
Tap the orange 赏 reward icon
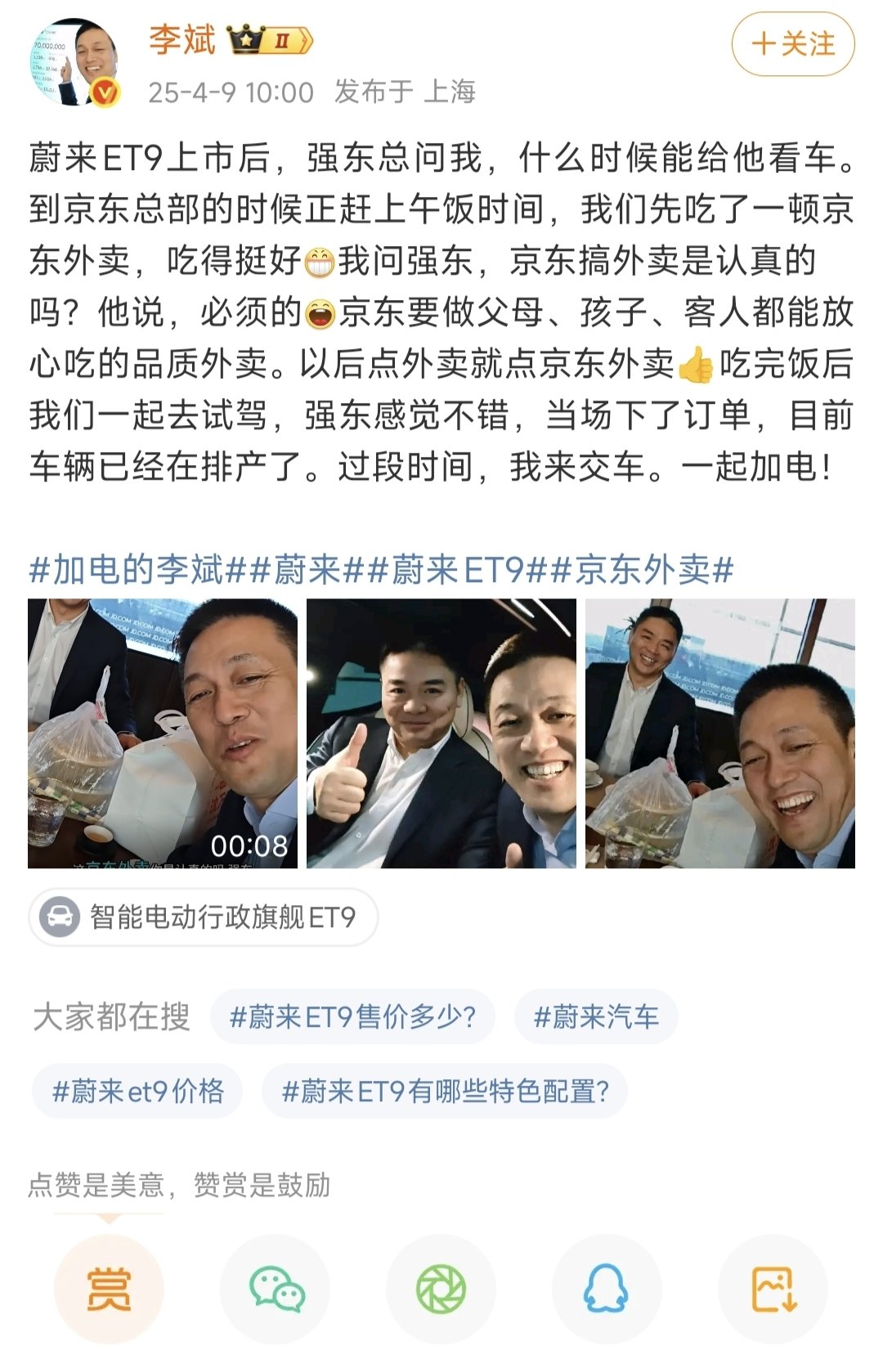(x=109, y=1289)
